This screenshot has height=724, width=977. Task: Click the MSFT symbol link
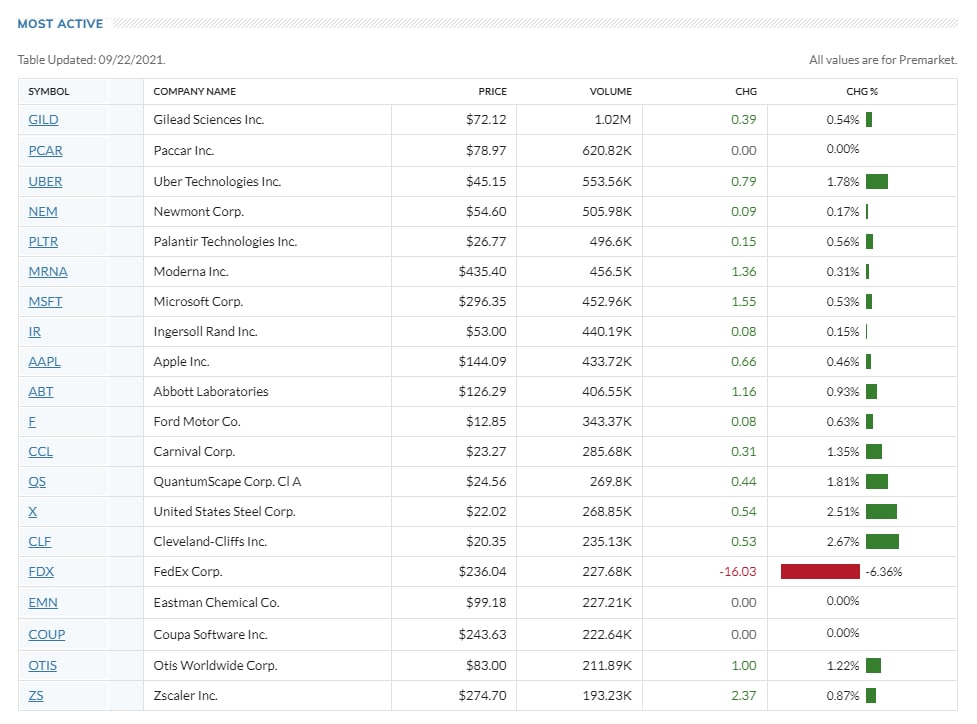click(x=45, y=302)
